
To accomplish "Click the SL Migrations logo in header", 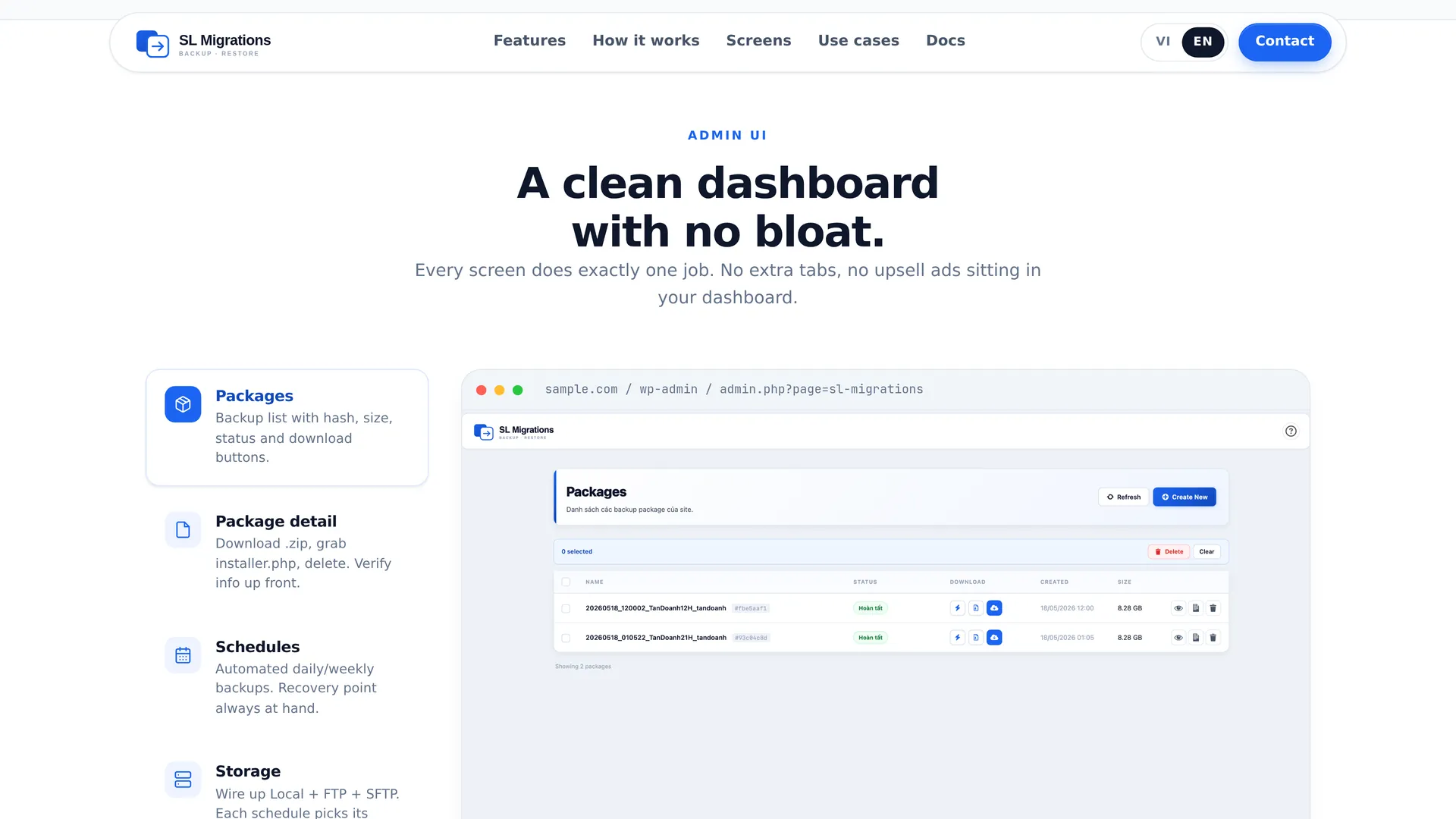I will pyautogui.click(x=203, y=43).
